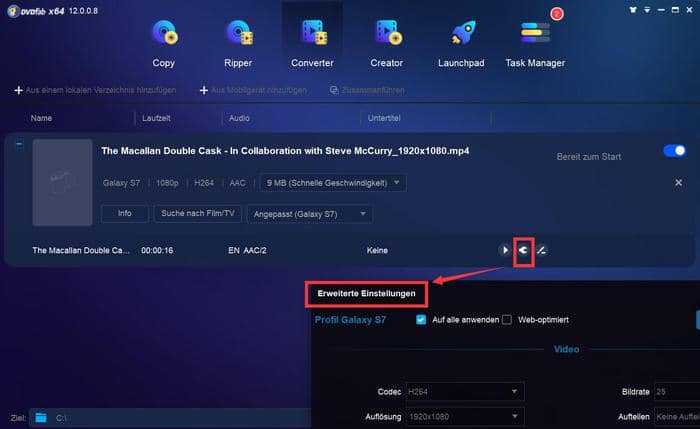Click the 'The Macallan Double Ca...' row title
Screen dimensions: 700x429
tap(81, 250)
